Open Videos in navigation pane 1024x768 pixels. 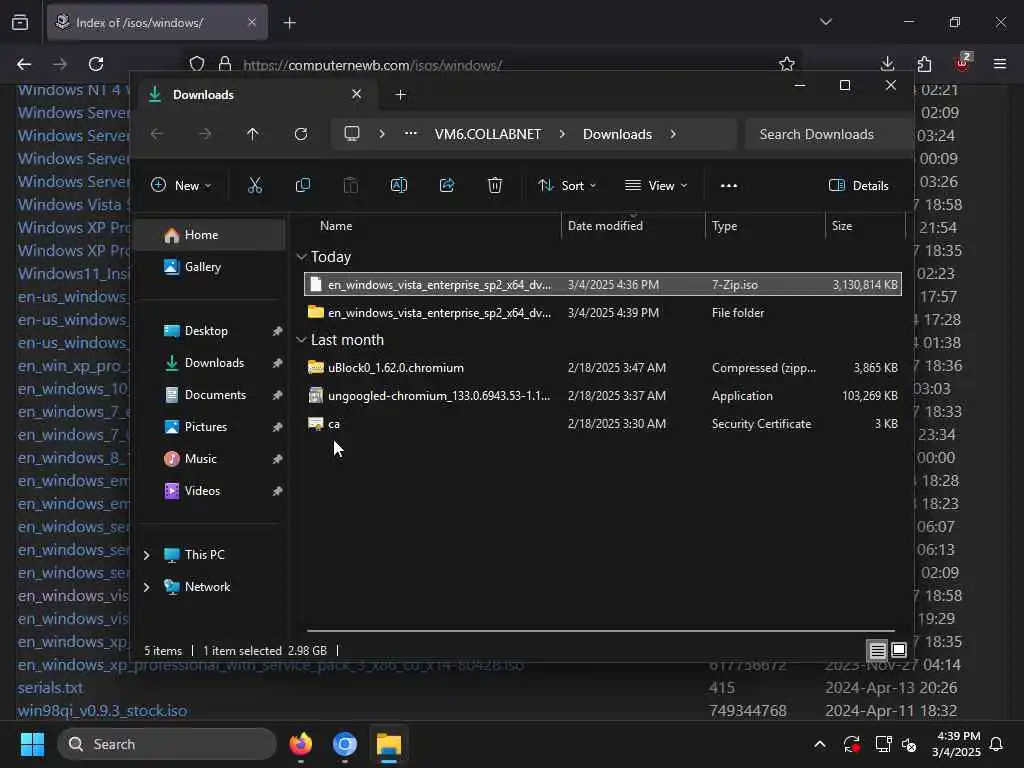coord(210,491)
